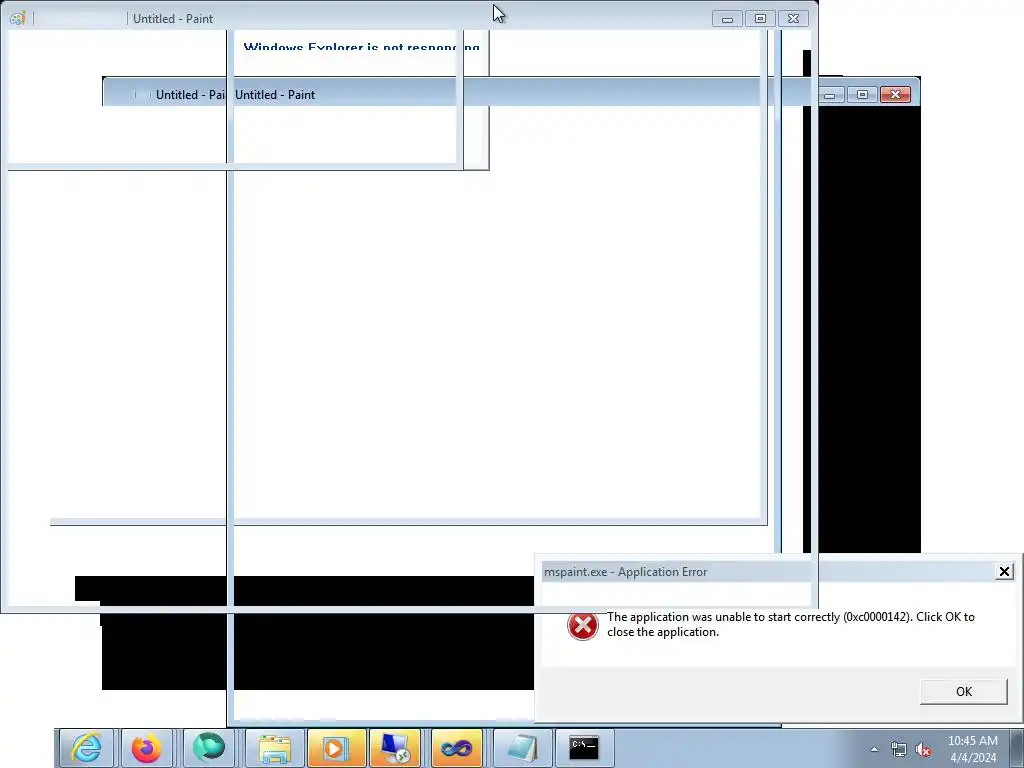Screen dimensions: 1024x768
Task: Close the rear Paint window with the red X
Action: [x=895, y=95]
